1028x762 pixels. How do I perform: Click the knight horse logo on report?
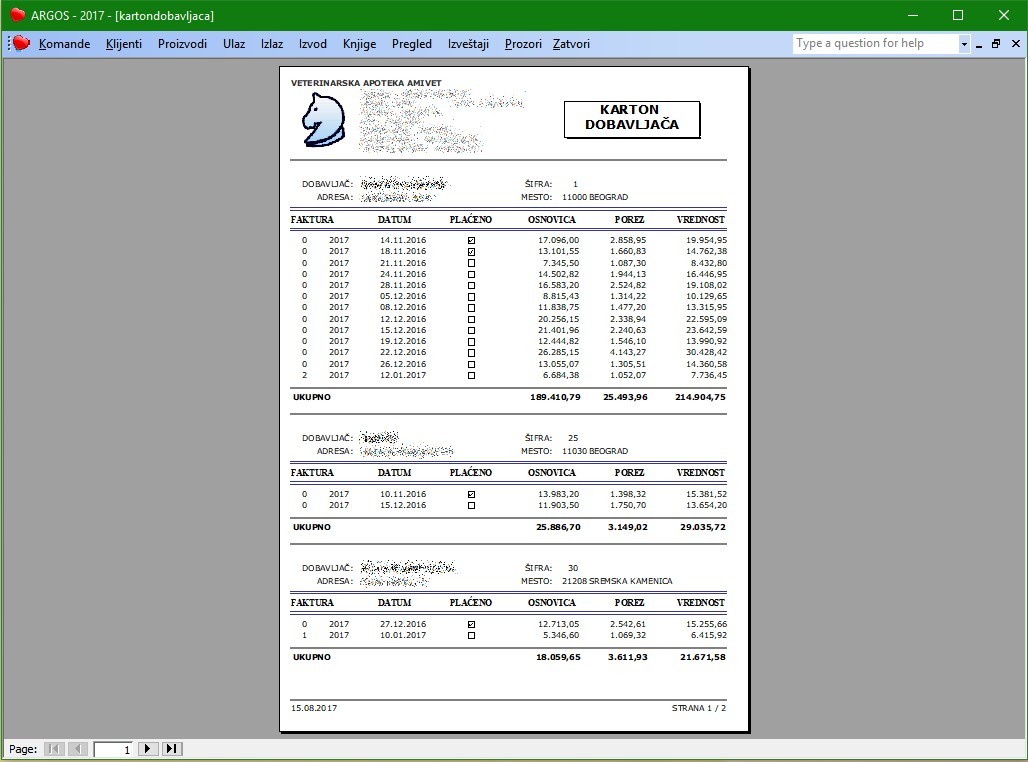[323, 119]
